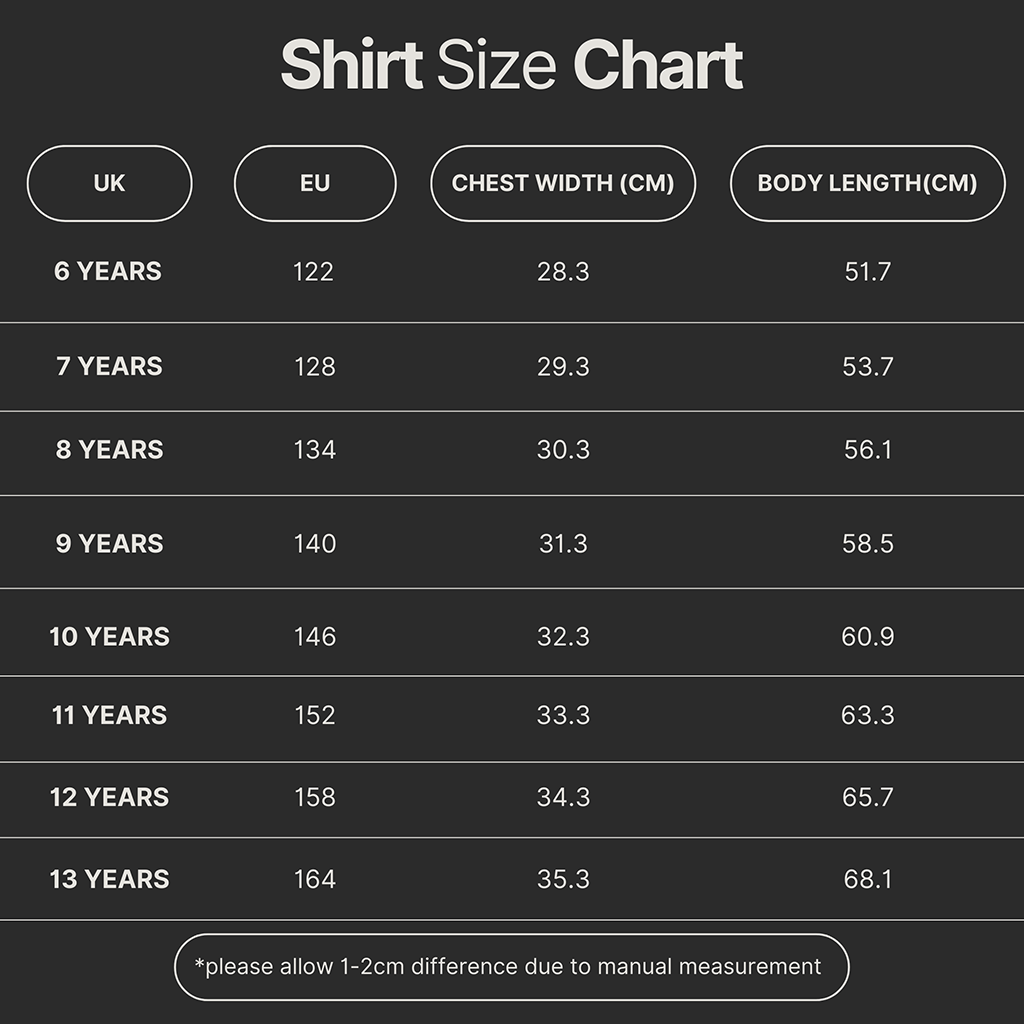The width and height of the screenshot is (1024, 1024).
Task: Click body length value 51.7
Action: point(867,271)
